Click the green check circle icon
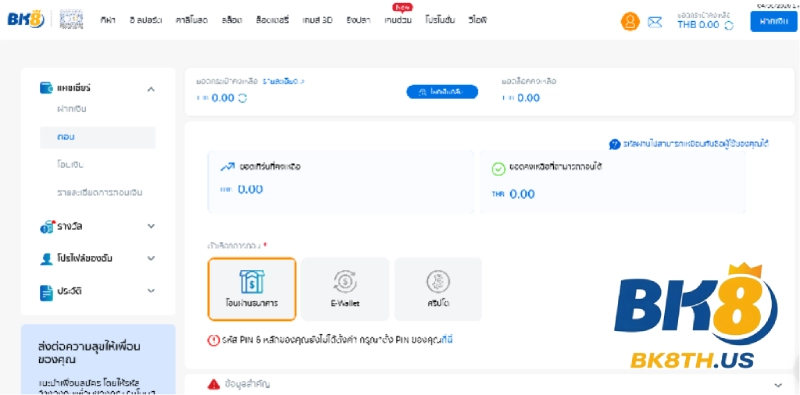 498,169
